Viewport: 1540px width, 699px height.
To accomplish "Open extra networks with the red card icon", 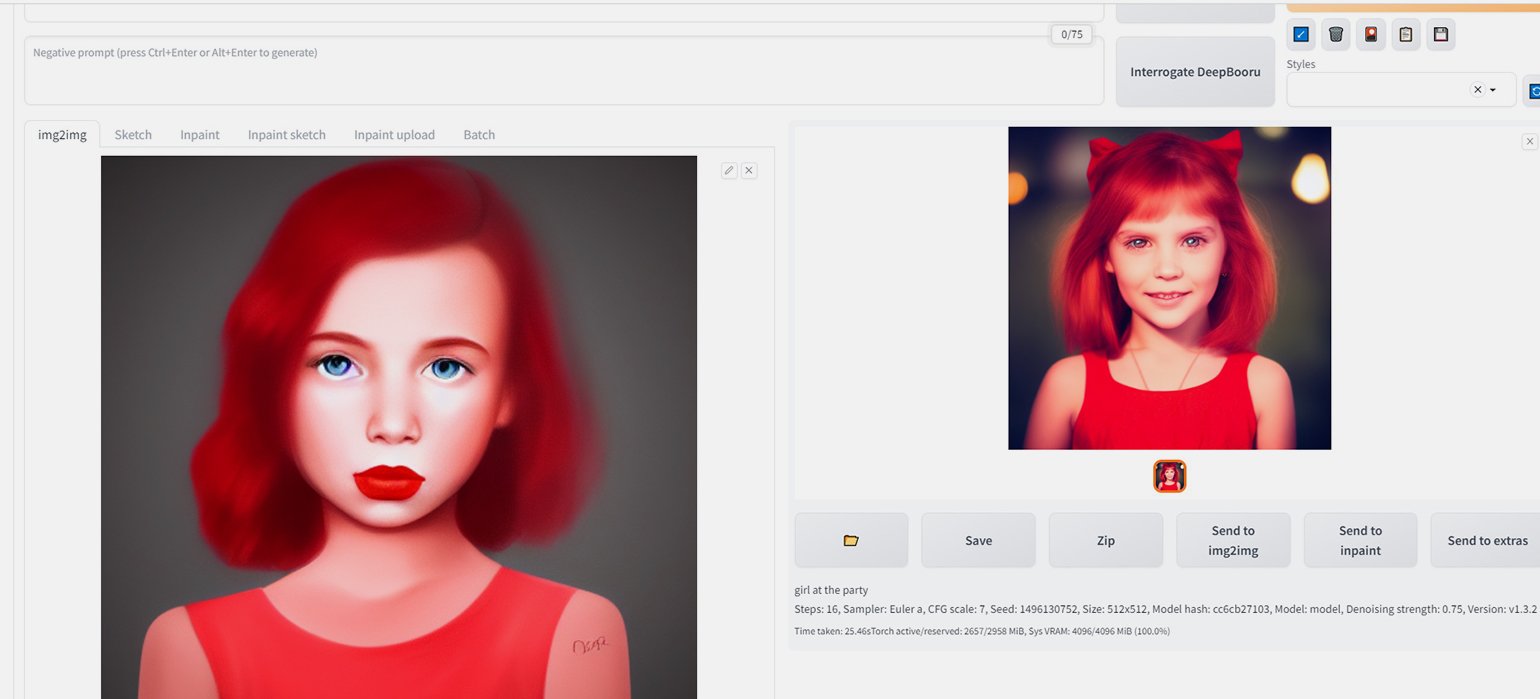I will point(1370,35).
